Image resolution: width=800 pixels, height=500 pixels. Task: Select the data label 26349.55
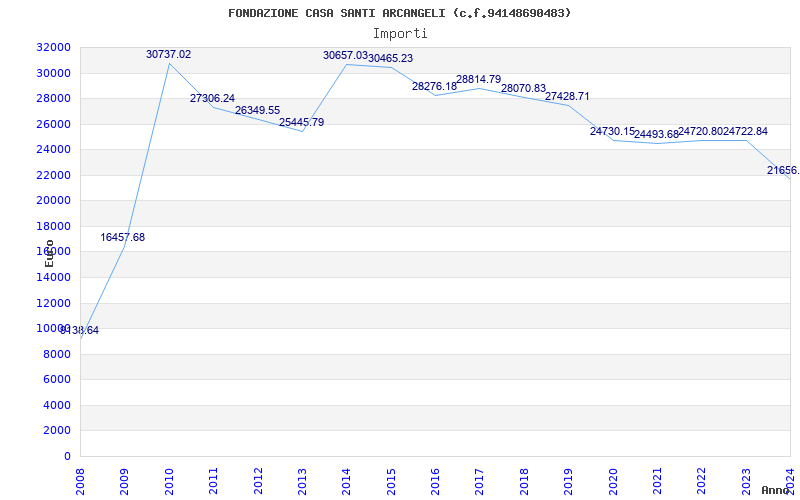[257, 110]
